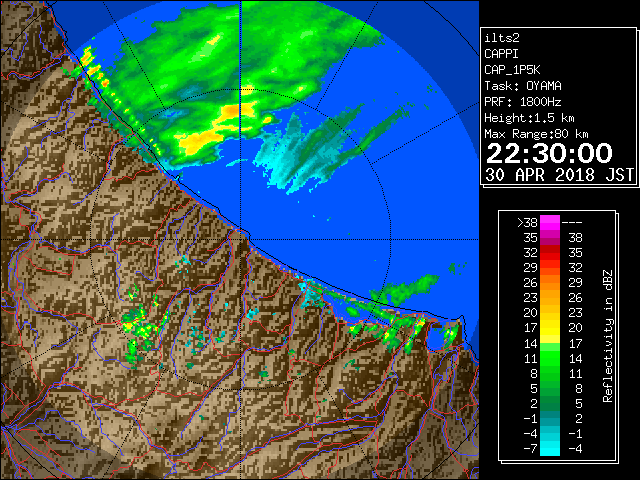Click the 'Max Range:80 km' line
This screenshot has width=640, height=480.
[x=536, y=134]
